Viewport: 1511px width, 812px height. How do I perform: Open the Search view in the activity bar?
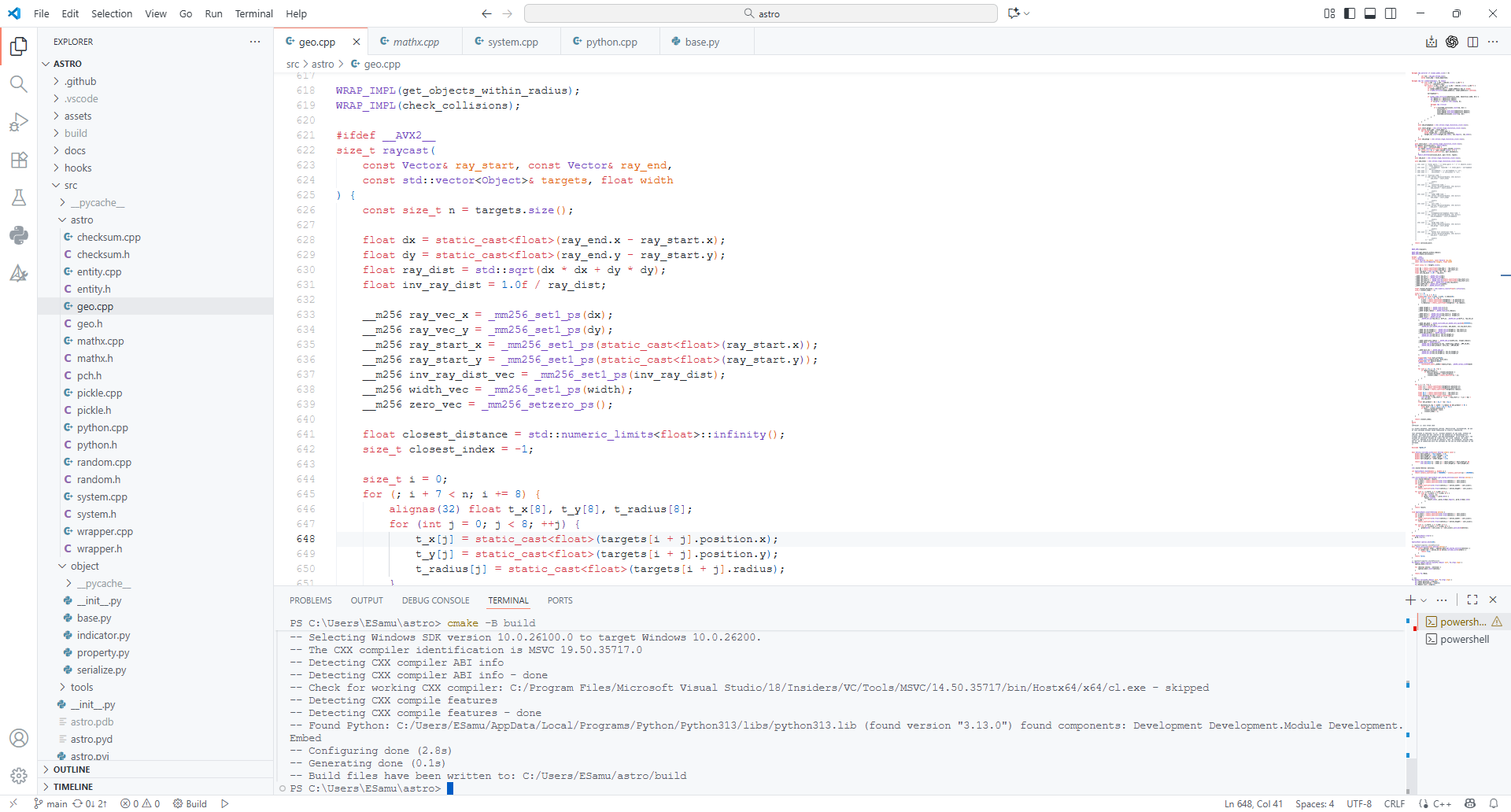[x=19, y=83]
